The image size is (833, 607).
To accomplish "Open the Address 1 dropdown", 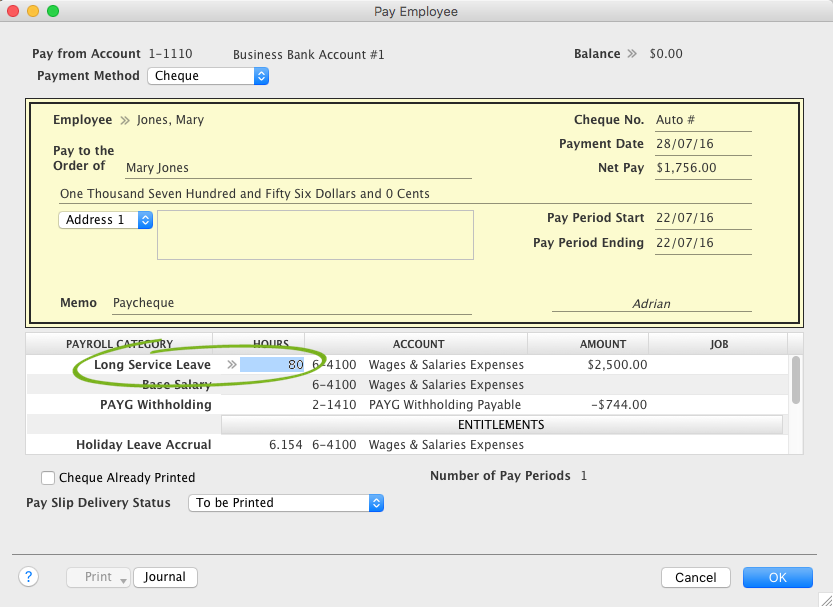I will click(105, 220).
